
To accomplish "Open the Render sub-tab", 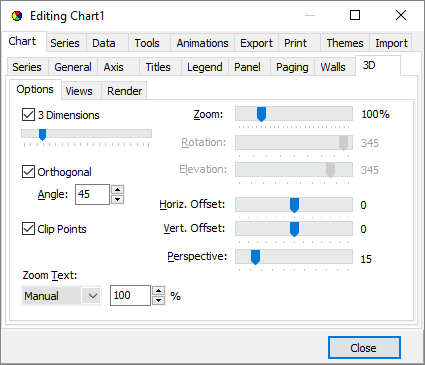I will pos(124,91).
